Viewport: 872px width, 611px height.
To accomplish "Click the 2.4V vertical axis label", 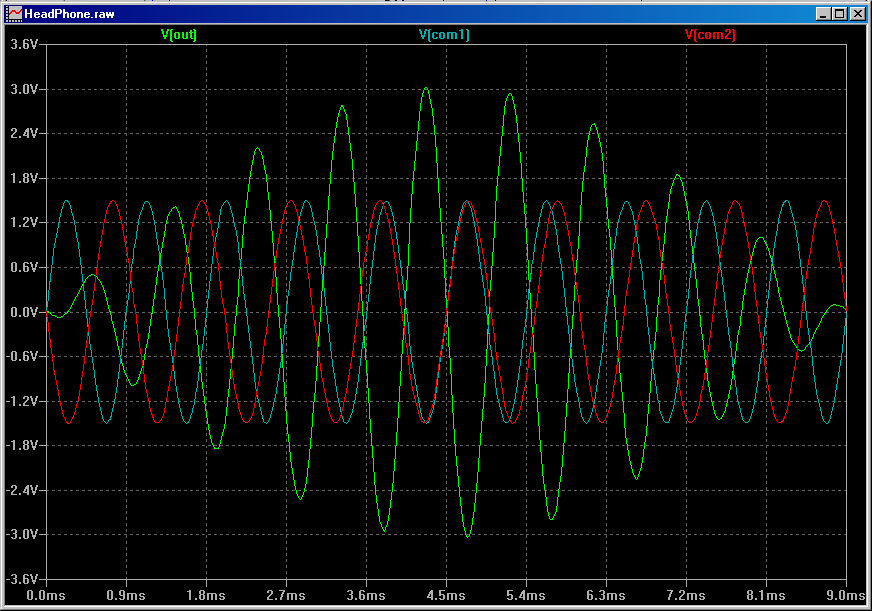I will coord(24,133).
